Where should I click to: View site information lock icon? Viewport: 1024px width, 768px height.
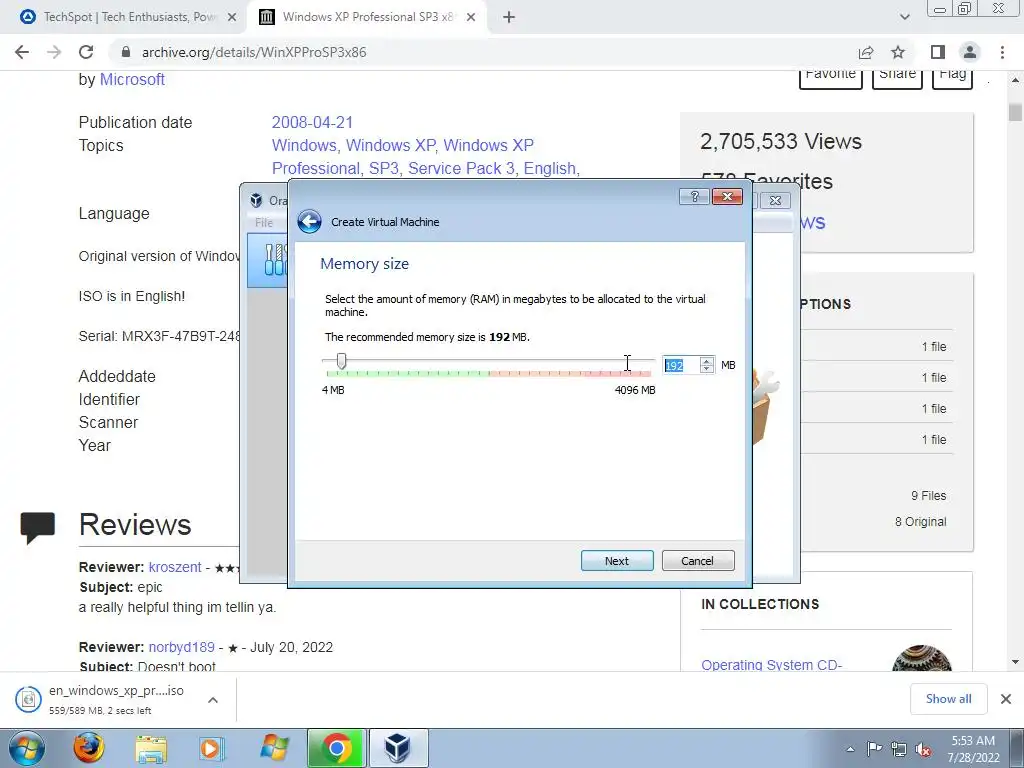(x=127, y=52)
